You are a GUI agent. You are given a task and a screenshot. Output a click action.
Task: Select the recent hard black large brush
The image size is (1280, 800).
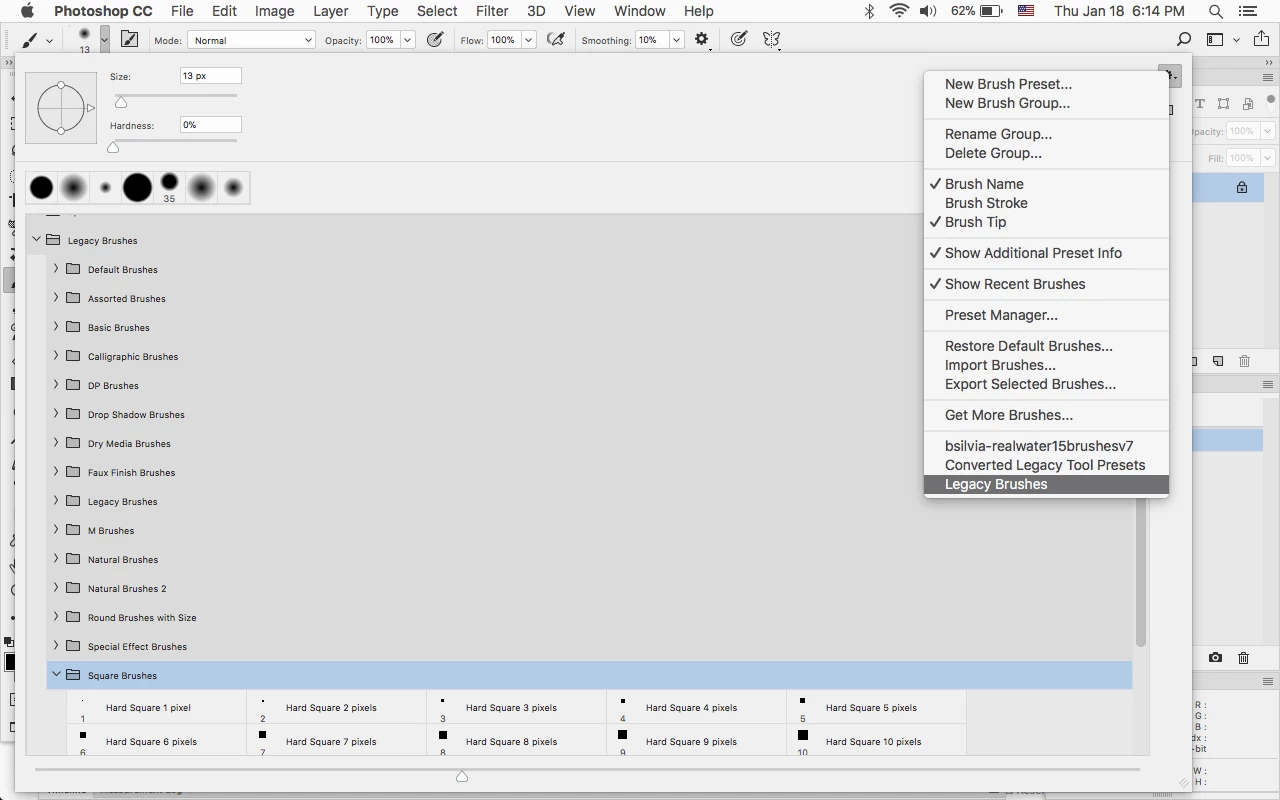click(137, 187)
